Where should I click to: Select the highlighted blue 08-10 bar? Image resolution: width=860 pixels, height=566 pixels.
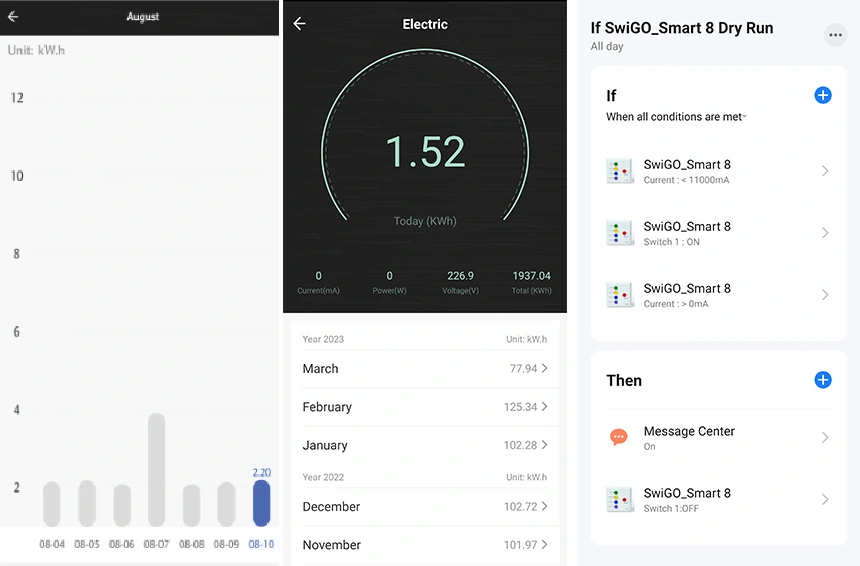(261, 503)
